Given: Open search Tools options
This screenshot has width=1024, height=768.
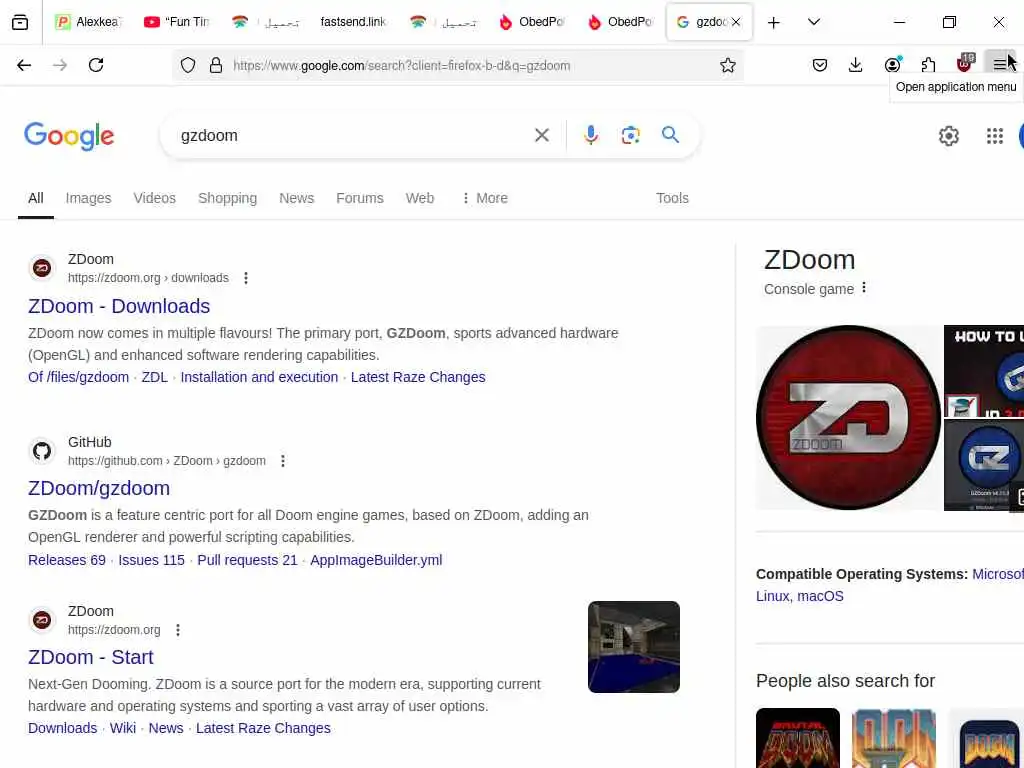Looking at the screenshot, I should point(672,198).
